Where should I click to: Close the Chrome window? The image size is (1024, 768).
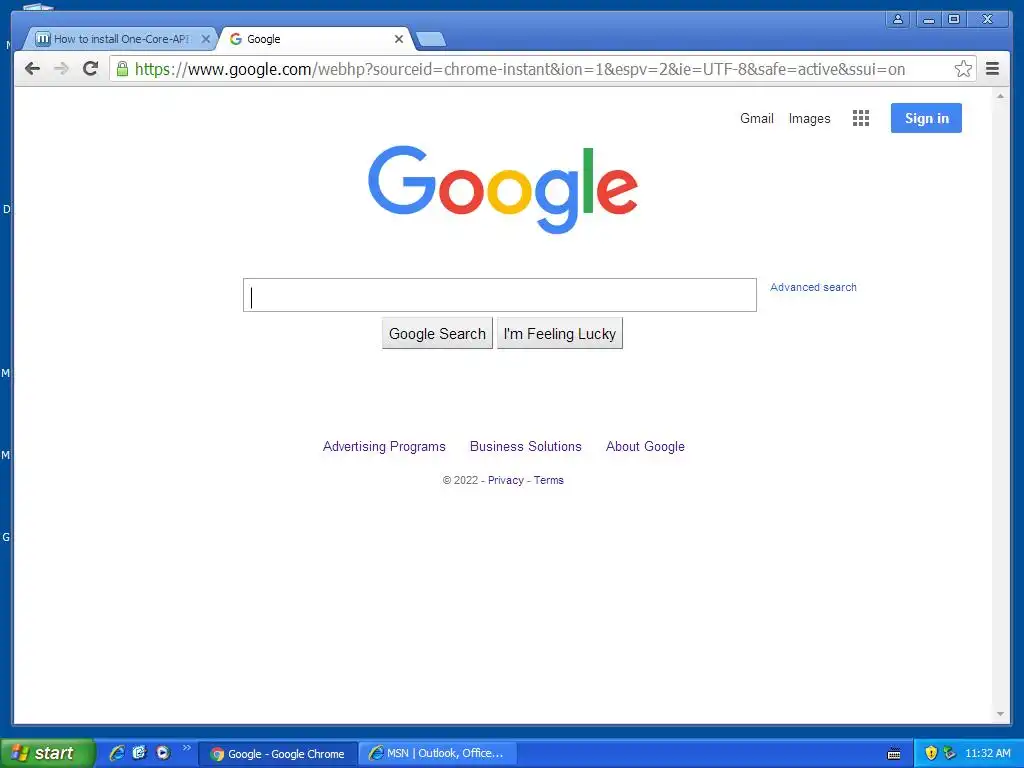pos(987,19)
